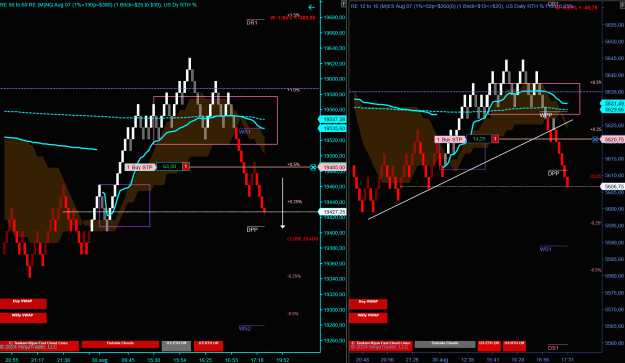The image size is (625, 363).
Task: Click the 5631,49 cyan price marker
Action: (613, 103)
